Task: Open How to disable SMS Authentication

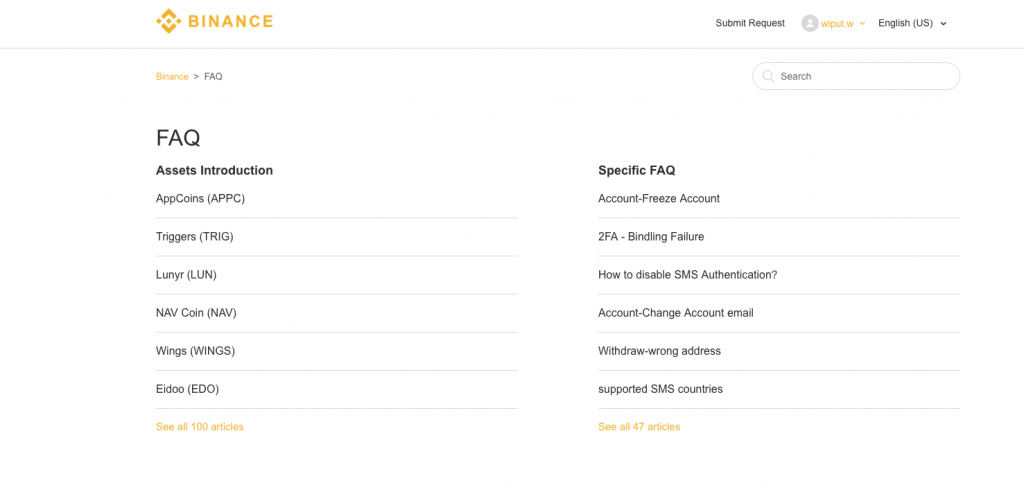Action: click(687, 275)
